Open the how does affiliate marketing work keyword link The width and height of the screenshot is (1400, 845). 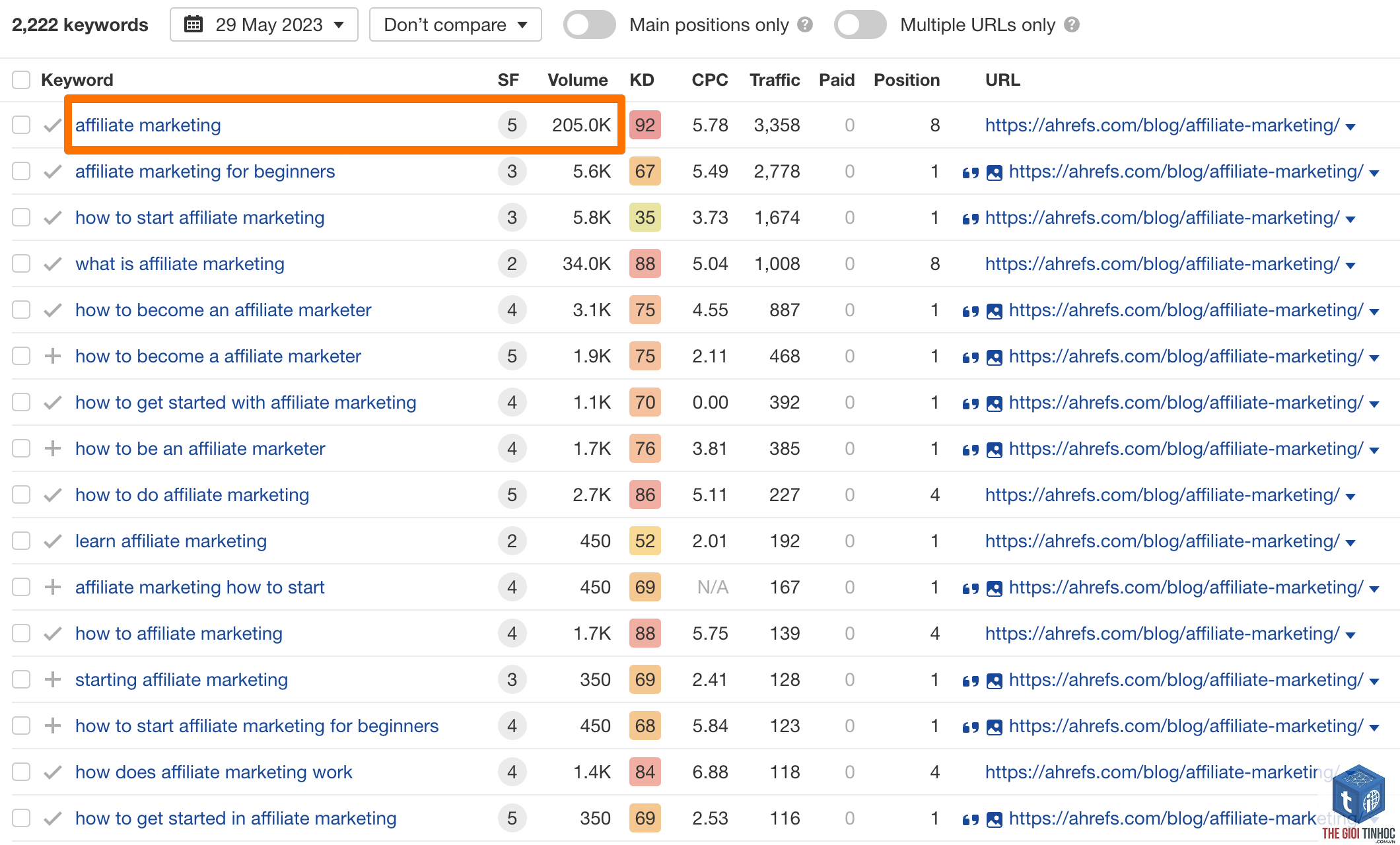[214, 772]
